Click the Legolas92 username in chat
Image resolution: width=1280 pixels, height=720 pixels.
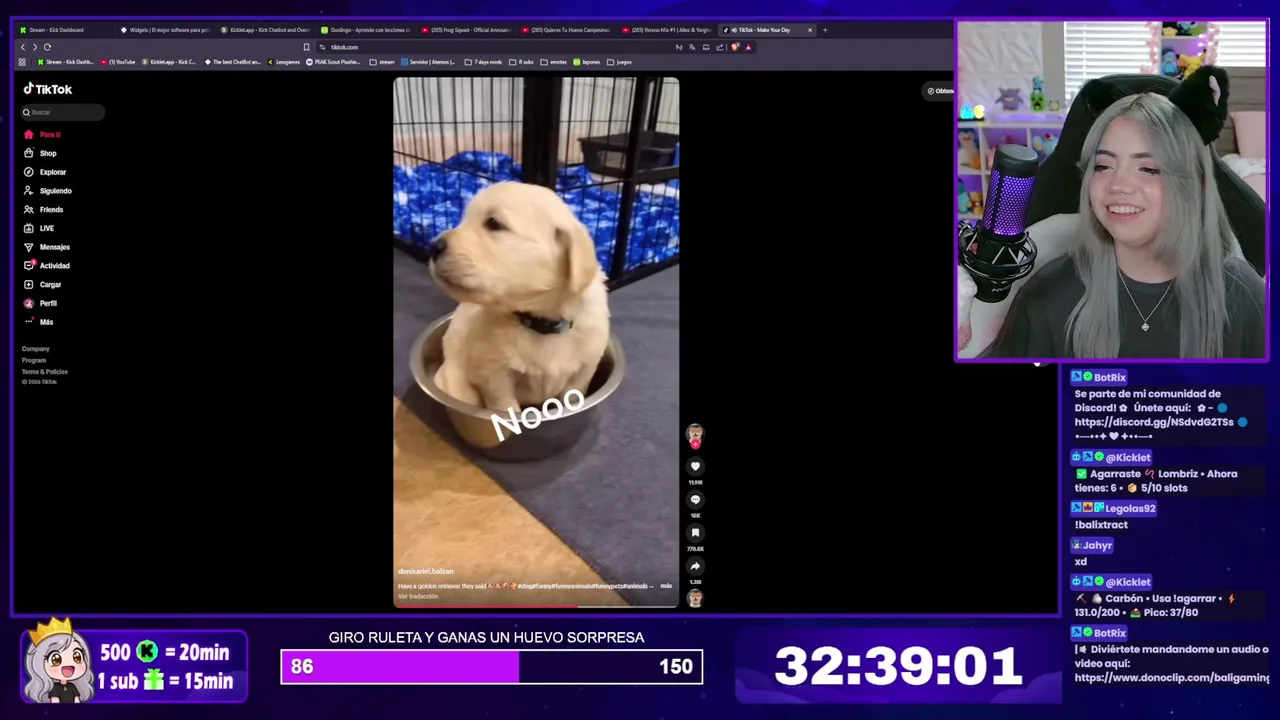(1130, 508)
